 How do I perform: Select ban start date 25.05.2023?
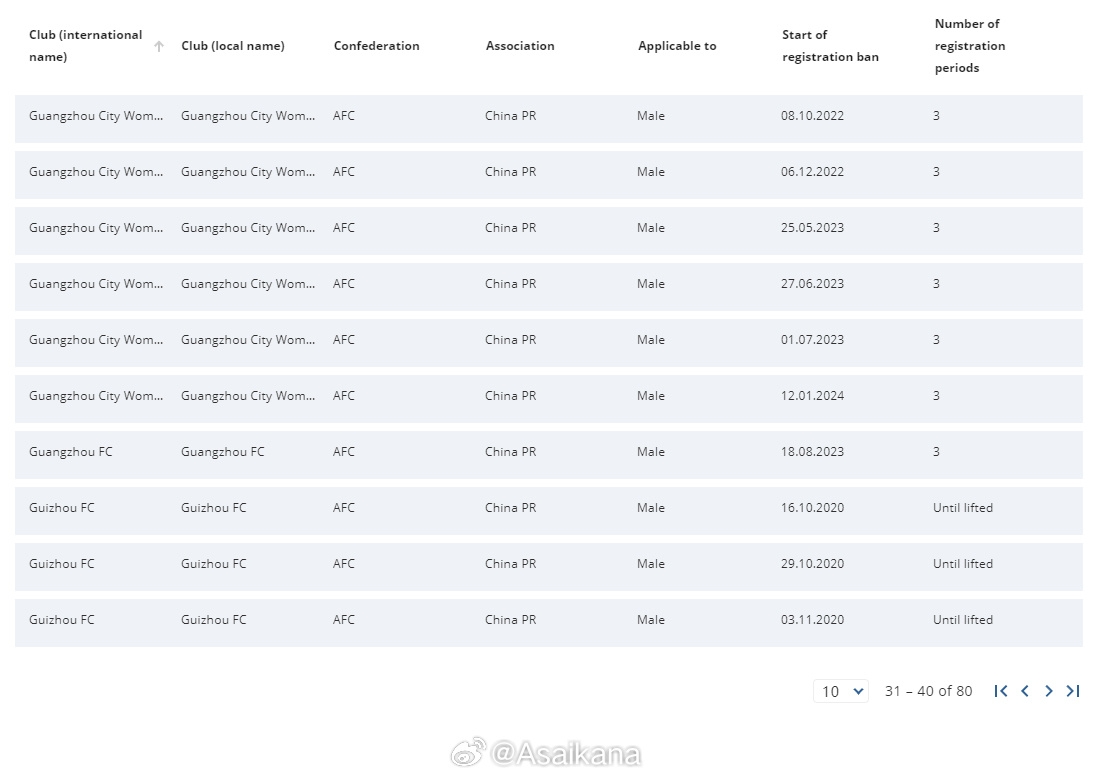coord(812,228)
